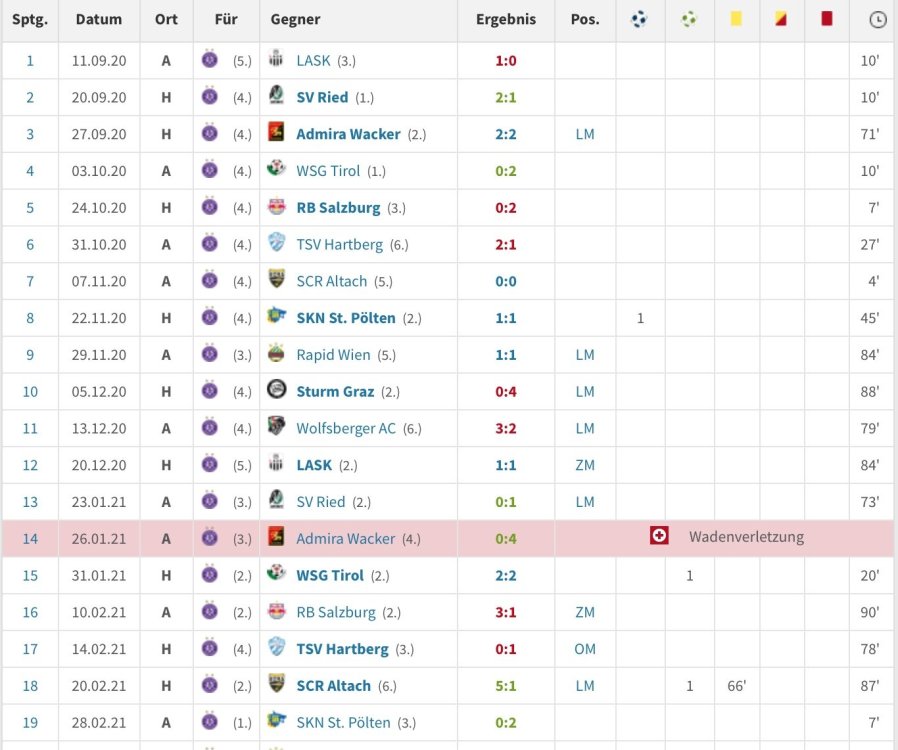This screenshot has width=898, height=750.
Task: Click the Wolfsberger AC club crest
Action: (277, 427)
